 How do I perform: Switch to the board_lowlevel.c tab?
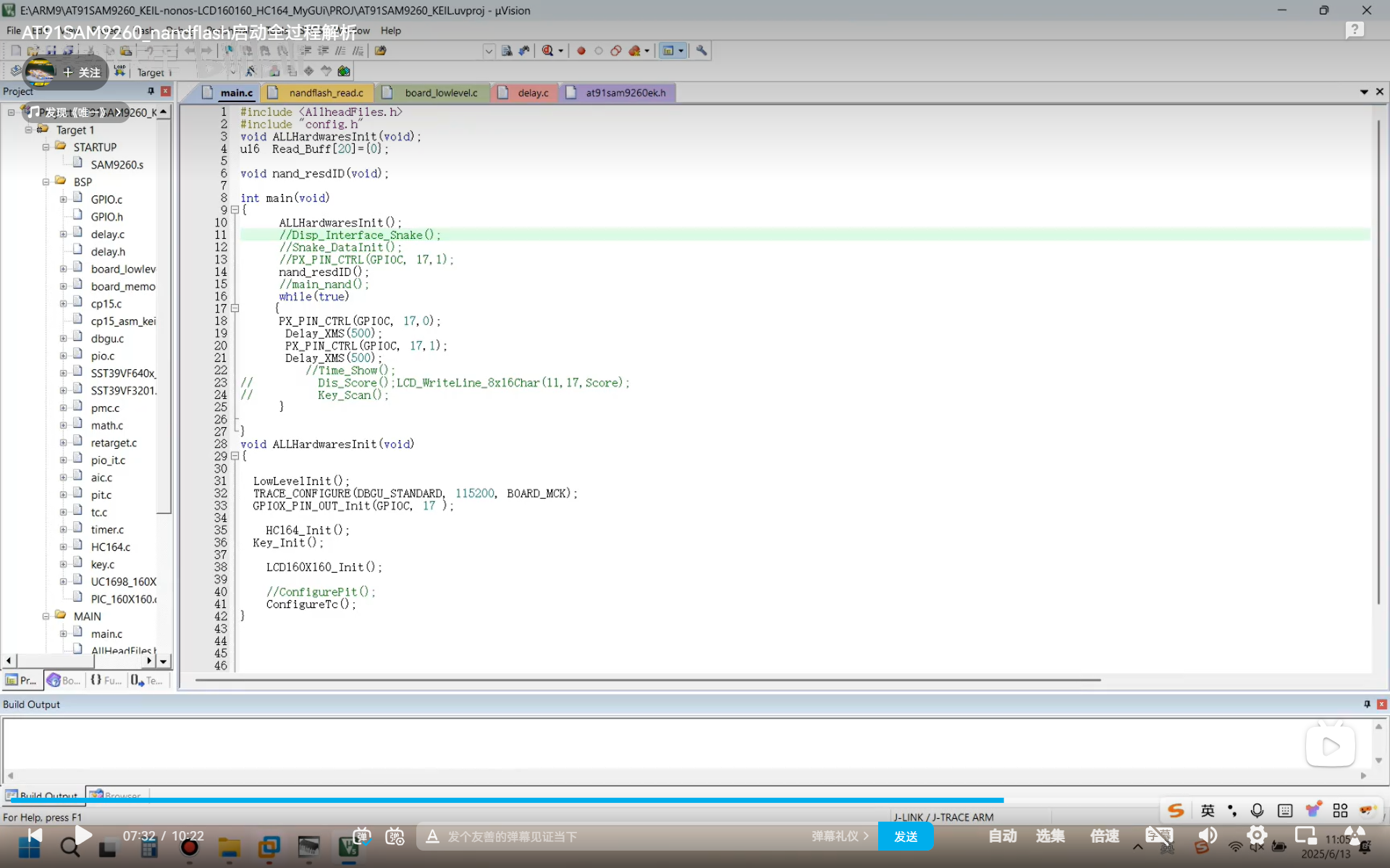(432, 93)
